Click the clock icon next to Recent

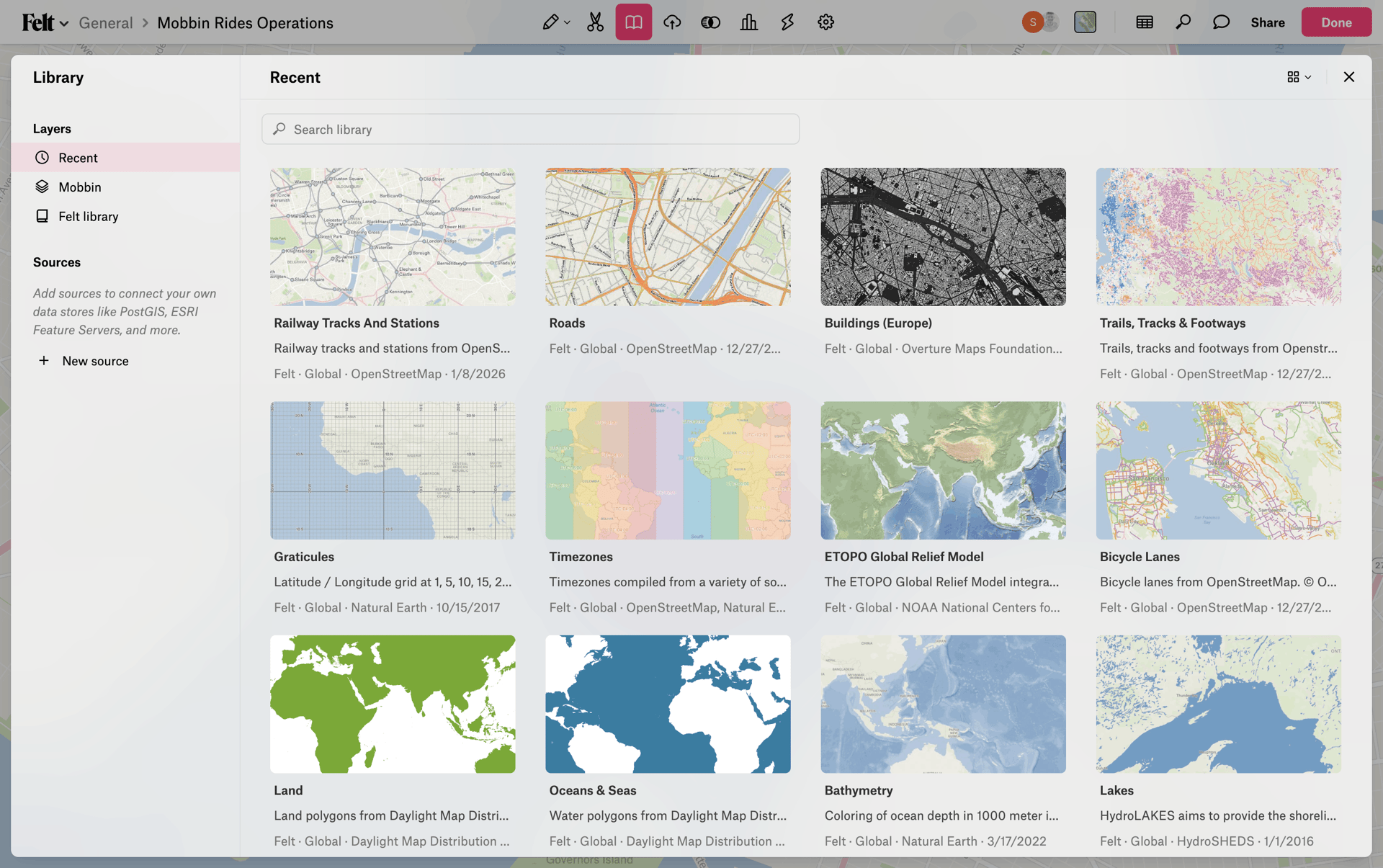click(x=42, y=158)
